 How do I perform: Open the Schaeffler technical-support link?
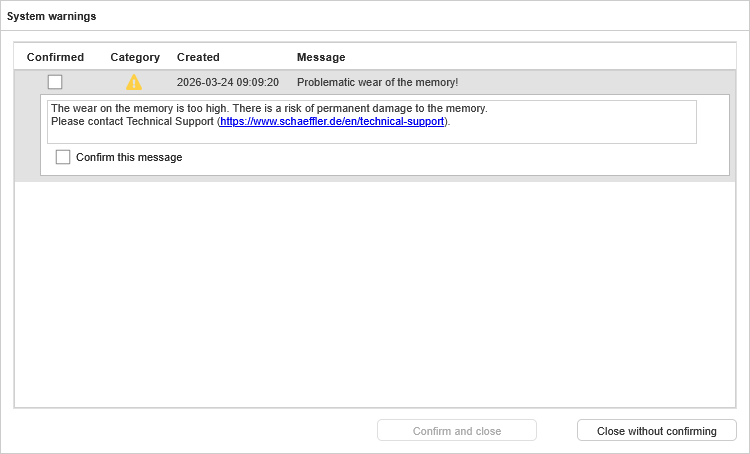332,122
